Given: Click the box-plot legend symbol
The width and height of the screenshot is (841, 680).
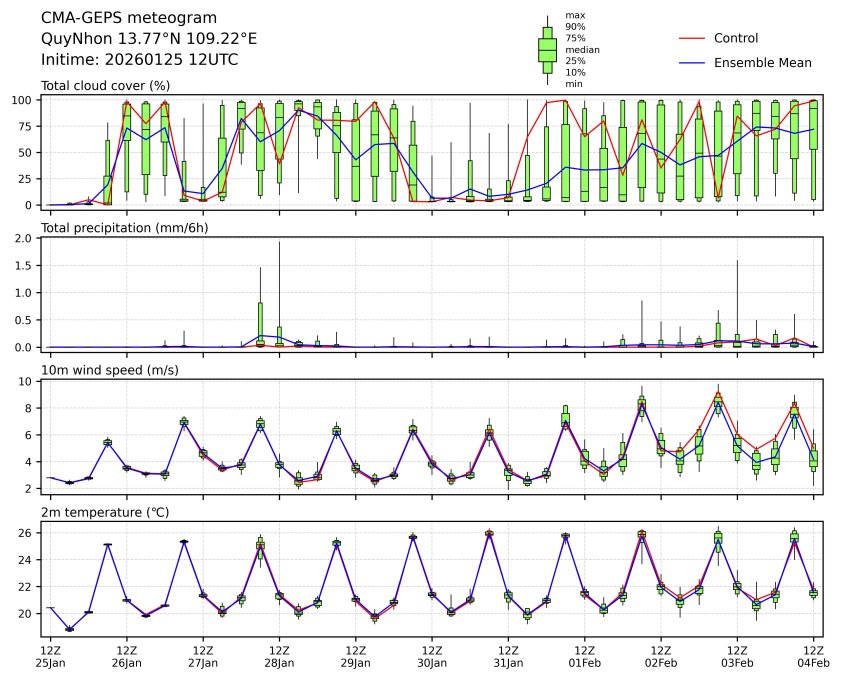Looking at the screenshot, I should click(547, 49).
